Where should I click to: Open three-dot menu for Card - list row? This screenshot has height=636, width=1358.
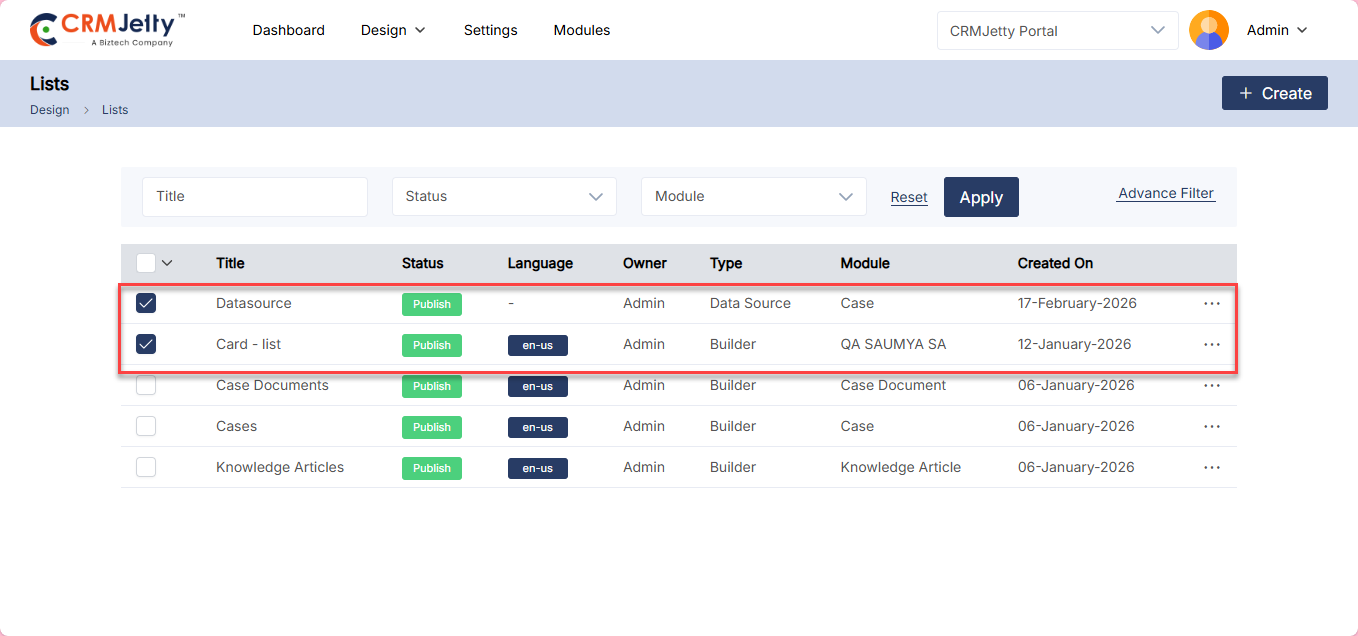1211,345
